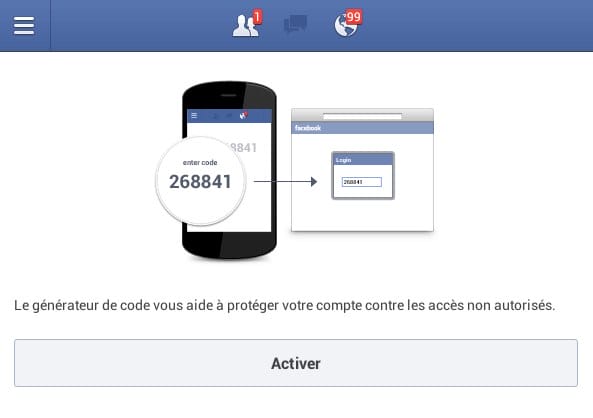This screenshot has height=418, width=593.
Task: Tap the faded 8841 code on phone screen
Action: tap(242, 148)
